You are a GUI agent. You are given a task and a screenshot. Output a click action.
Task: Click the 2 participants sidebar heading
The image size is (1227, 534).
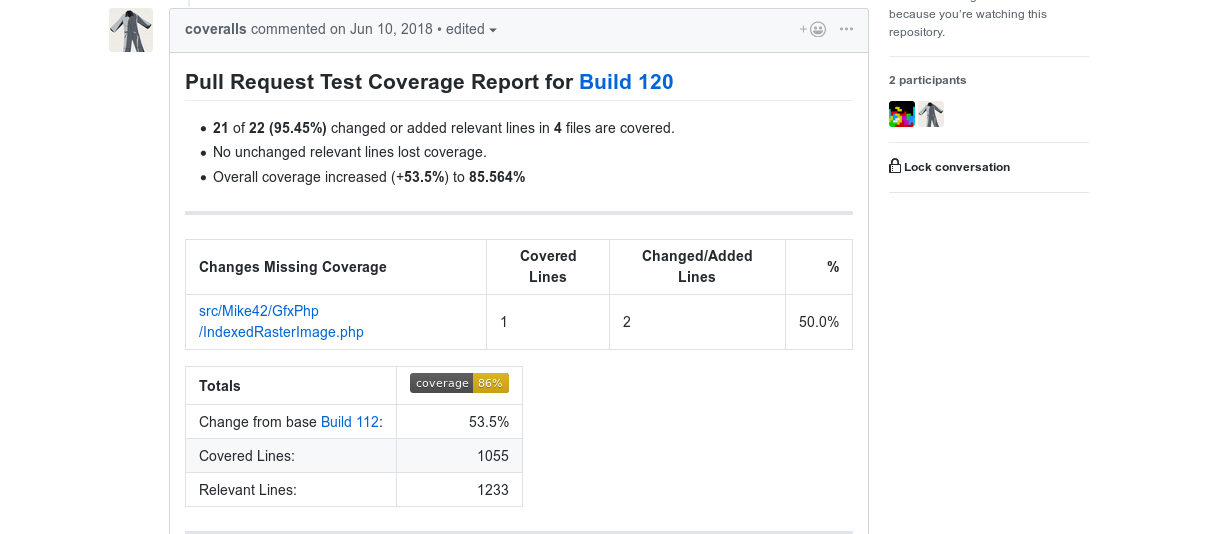tap(927, 80)
